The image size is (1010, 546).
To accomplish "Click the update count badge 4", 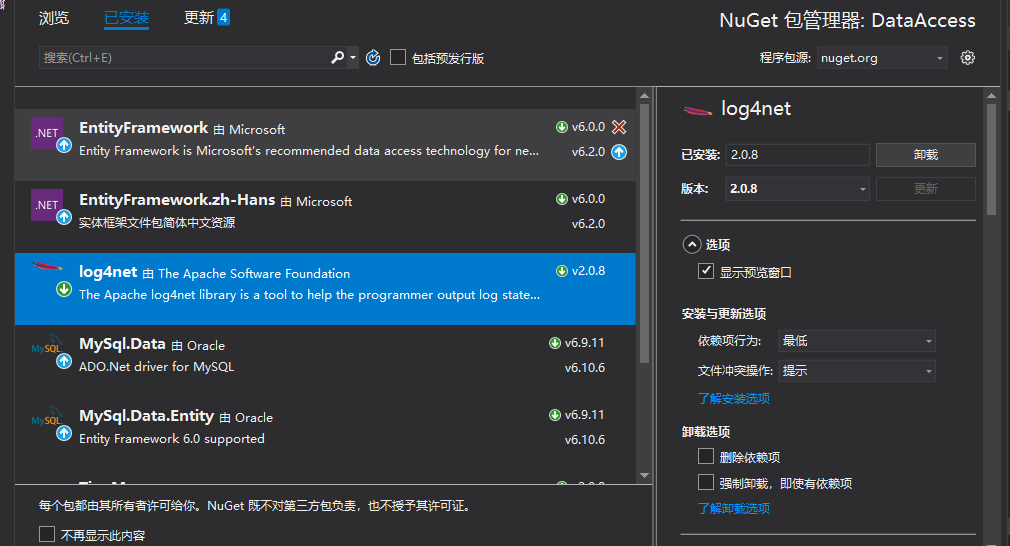I will pyautogui.click(x=224, y=17).
